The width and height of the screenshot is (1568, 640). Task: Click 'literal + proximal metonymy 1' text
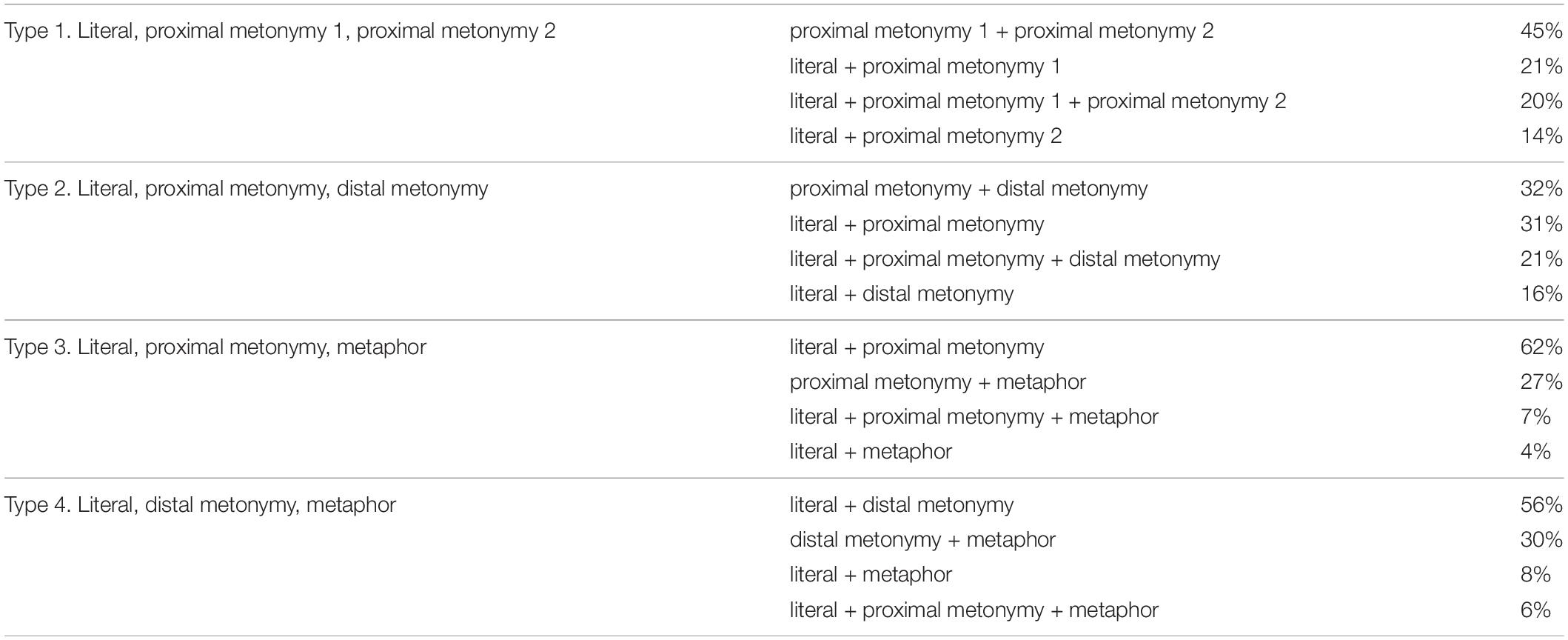click(x=925, y=67)
